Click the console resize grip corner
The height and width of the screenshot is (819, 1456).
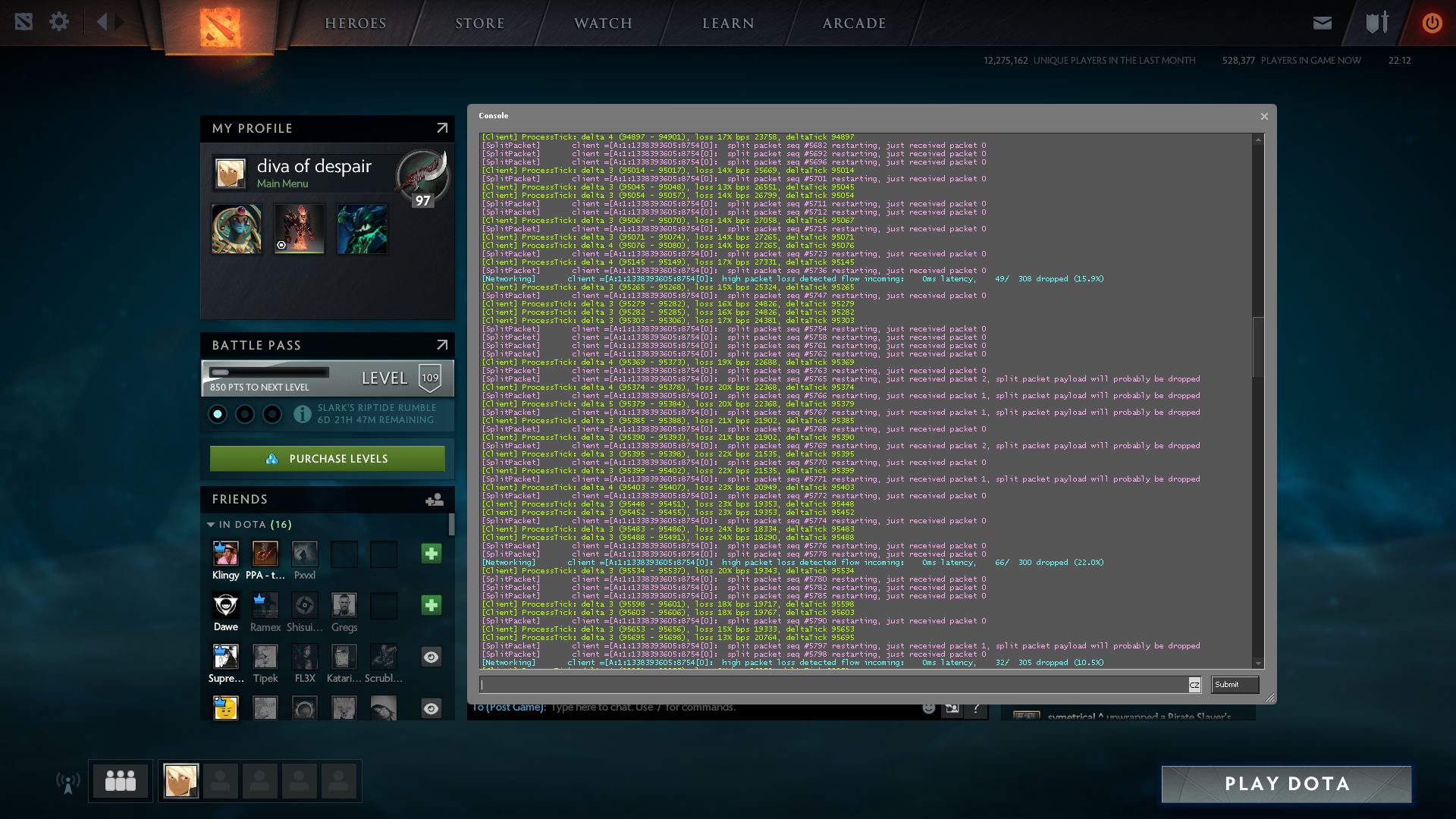point(1270,698)
